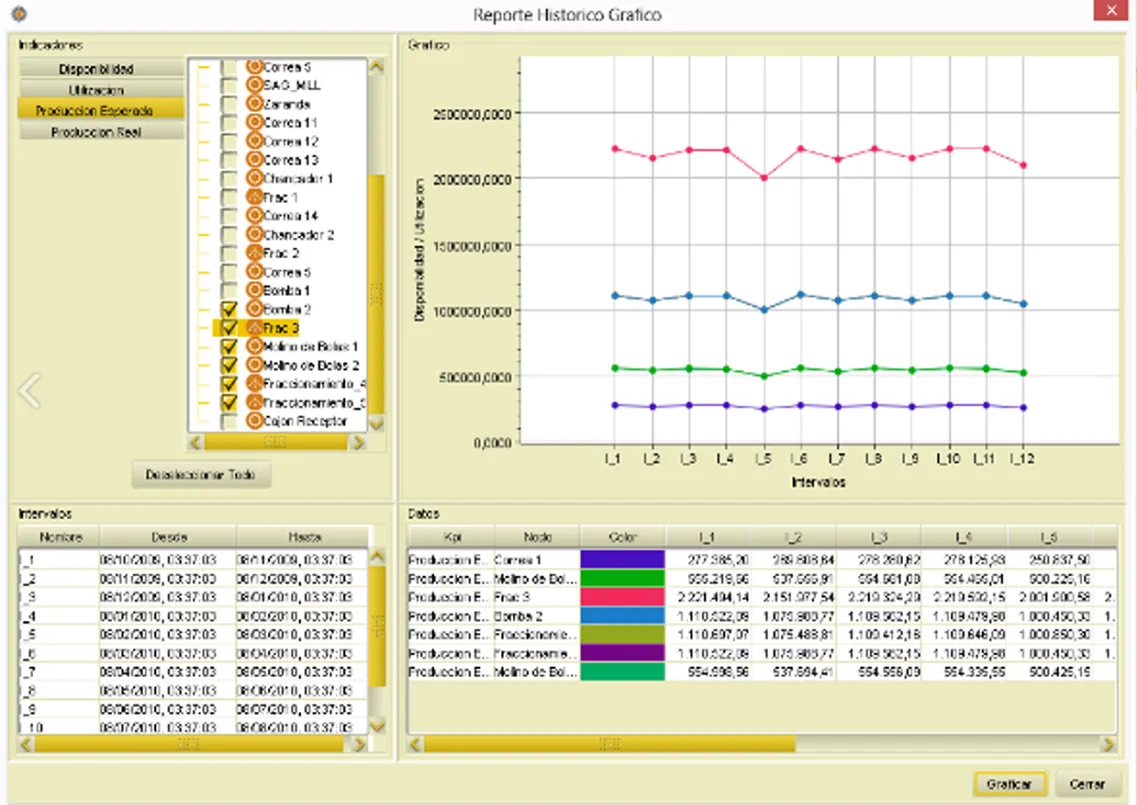Click the Bomba 2 node icon
Image resolution: width=1137 pixels, height=805 pixels.
[x=254, y=309]
